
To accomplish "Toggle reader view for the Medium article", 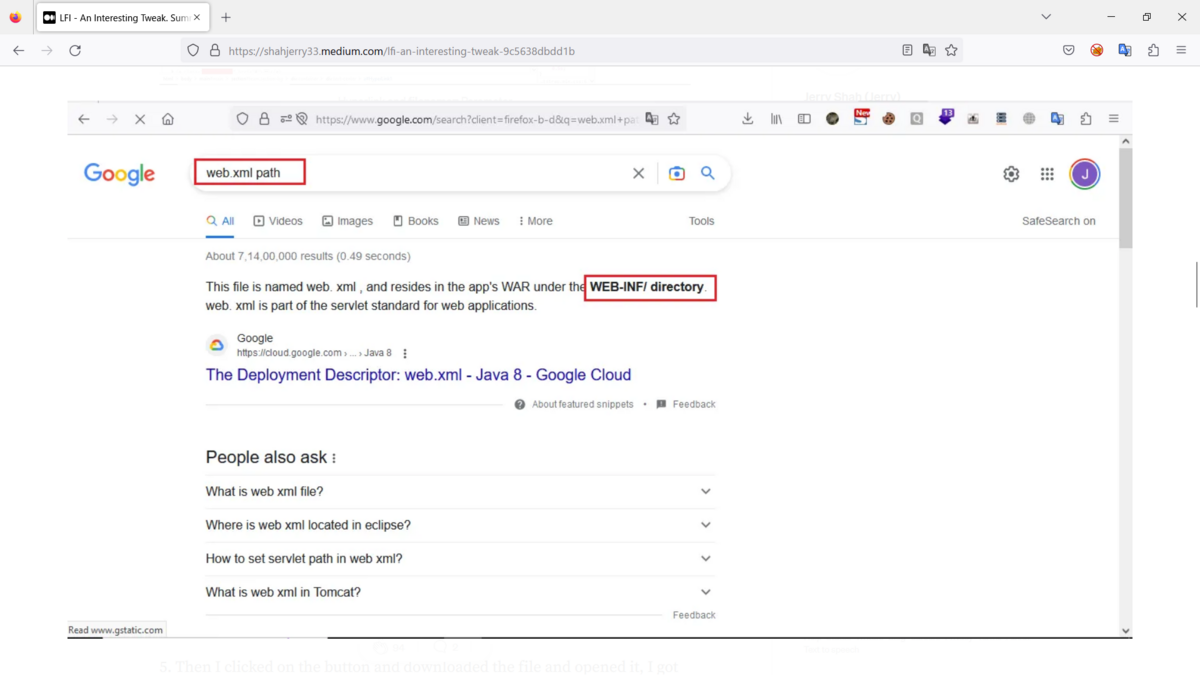I will pos(907,50).
